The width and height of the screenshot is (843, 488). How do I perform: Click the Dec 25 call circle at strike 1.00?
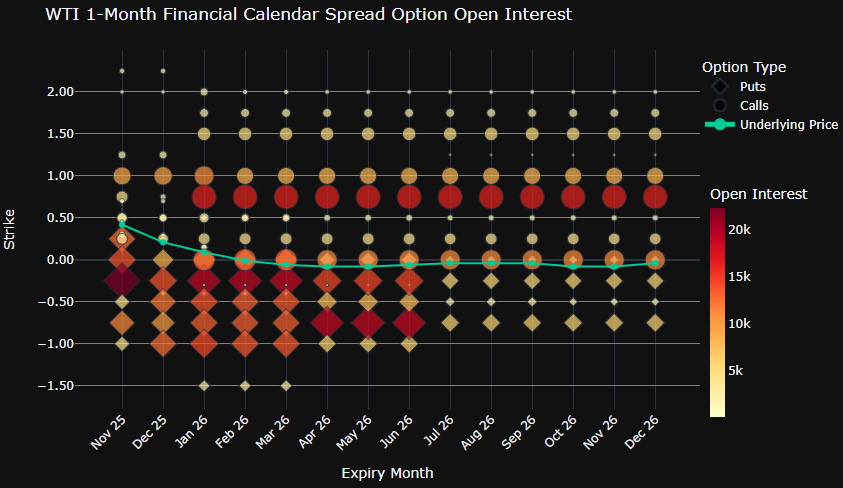pos(163,176)
